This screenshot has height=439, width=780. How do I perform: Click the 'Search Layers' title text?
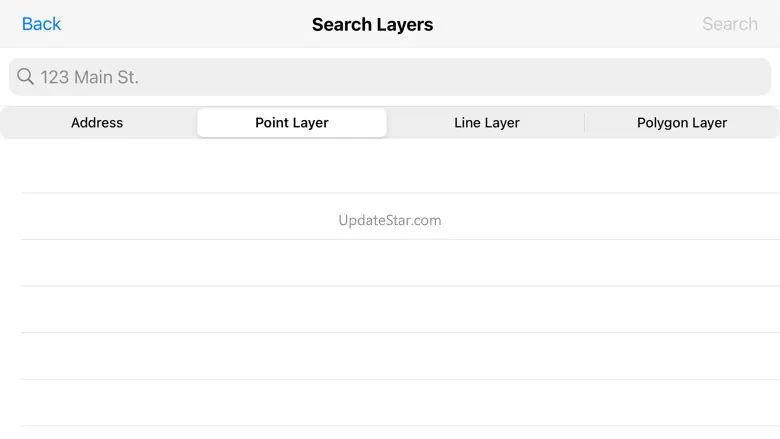(372, 24)
